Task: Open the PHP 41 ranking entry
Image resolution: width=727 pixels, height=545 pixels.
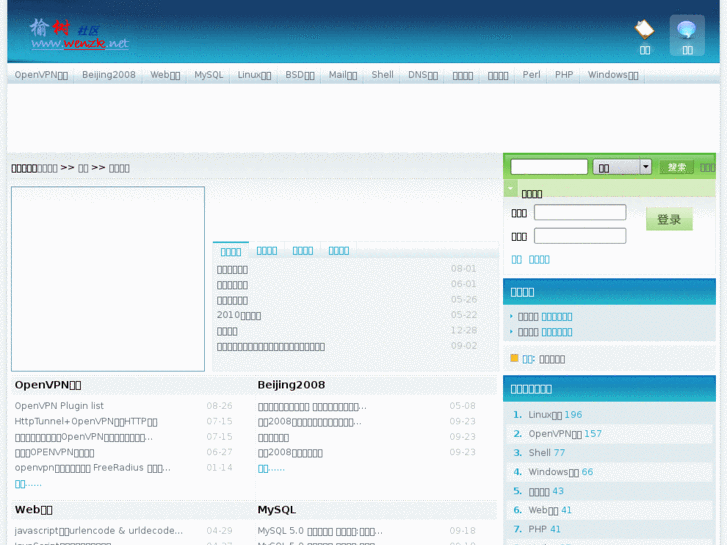Action: click(544, 529)
